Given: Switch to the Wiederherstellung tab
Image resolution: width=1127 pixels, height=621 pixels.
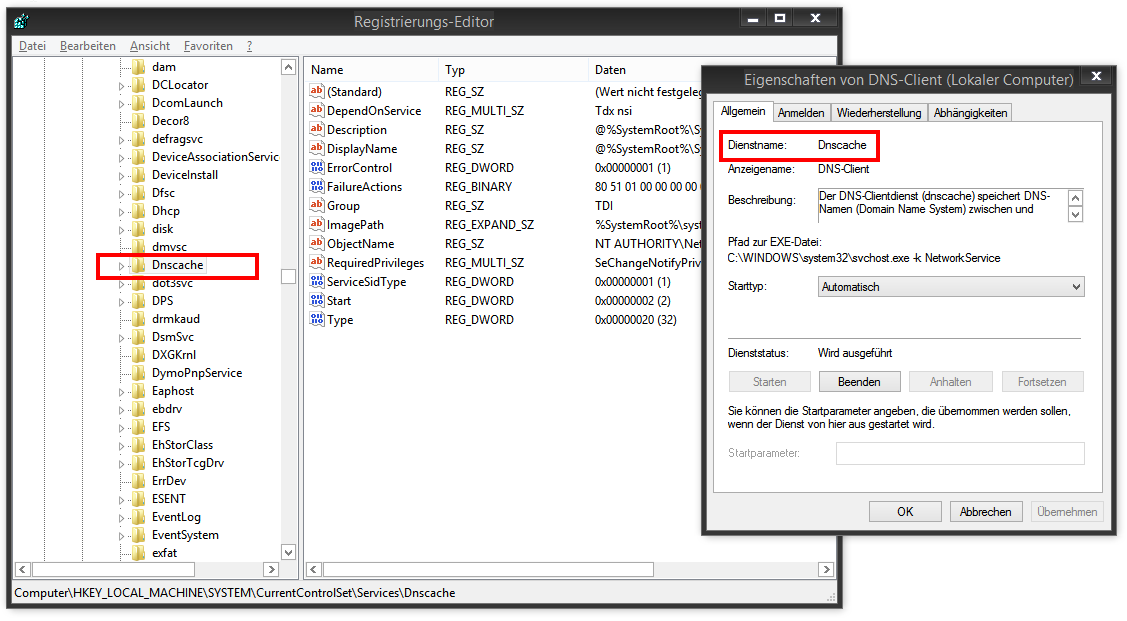Looking at the screenshot, I should pos(879,113).
